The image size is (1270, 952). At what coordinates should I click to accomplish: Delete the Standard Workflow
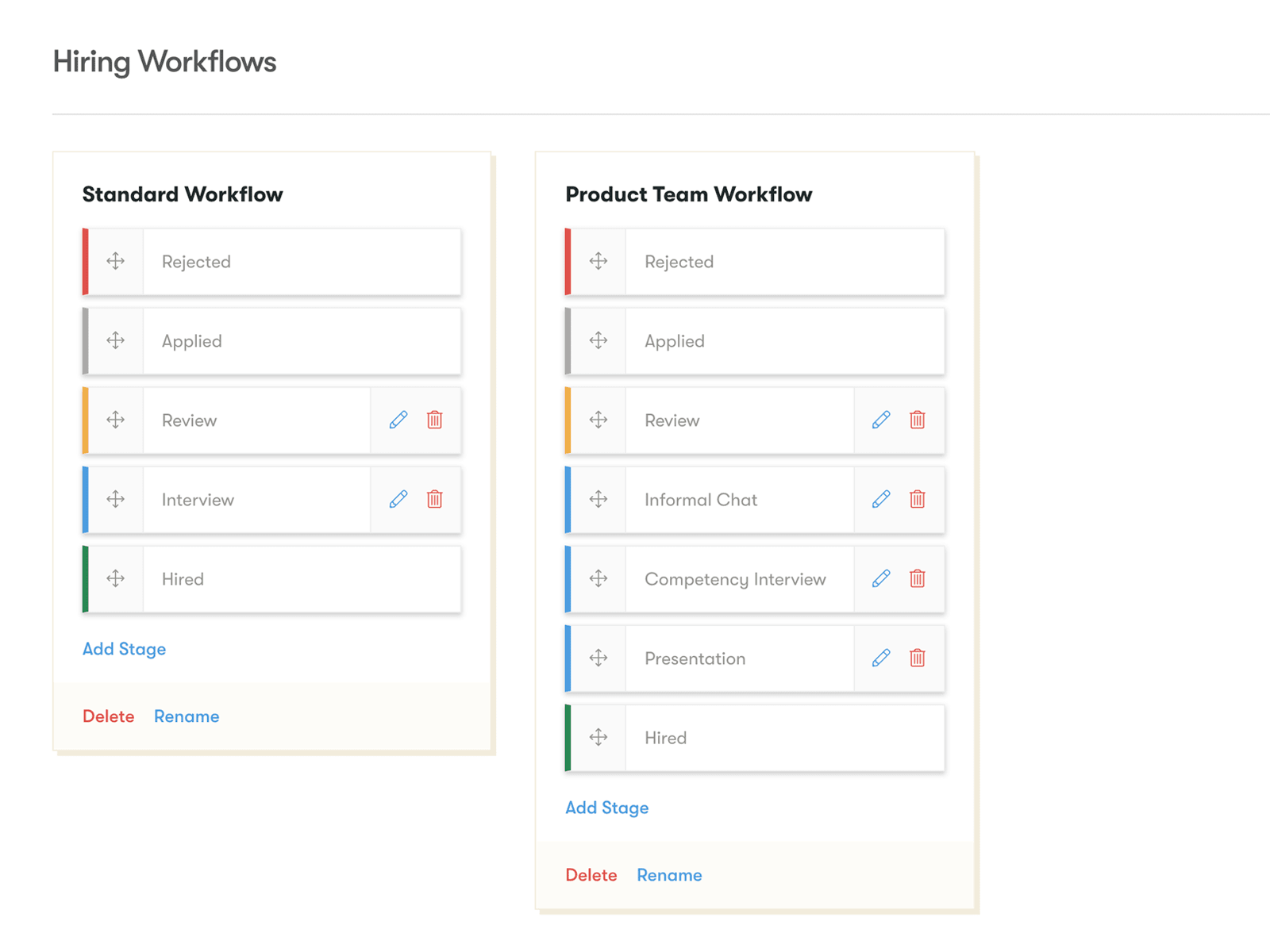109,716
